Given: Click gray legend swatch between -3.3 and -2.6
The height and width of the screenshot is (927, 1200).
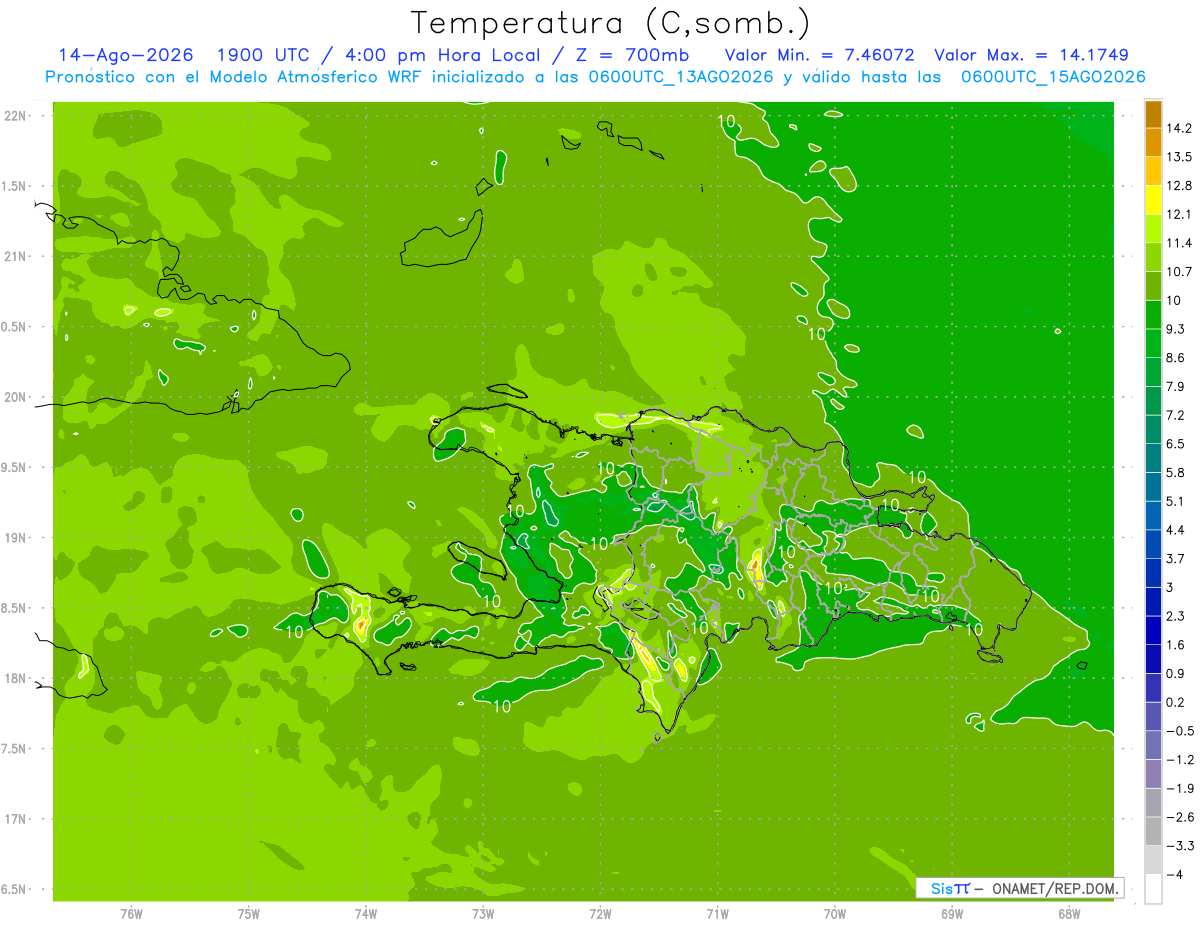Looking at the screenshot, I should click(1153, 831).
